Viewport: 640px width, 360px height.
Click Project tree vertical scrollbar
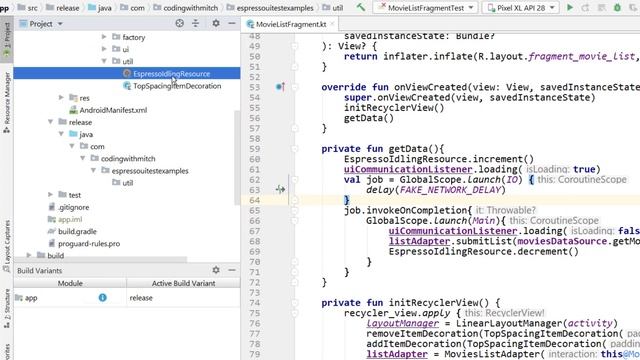(x=237, y=157)
